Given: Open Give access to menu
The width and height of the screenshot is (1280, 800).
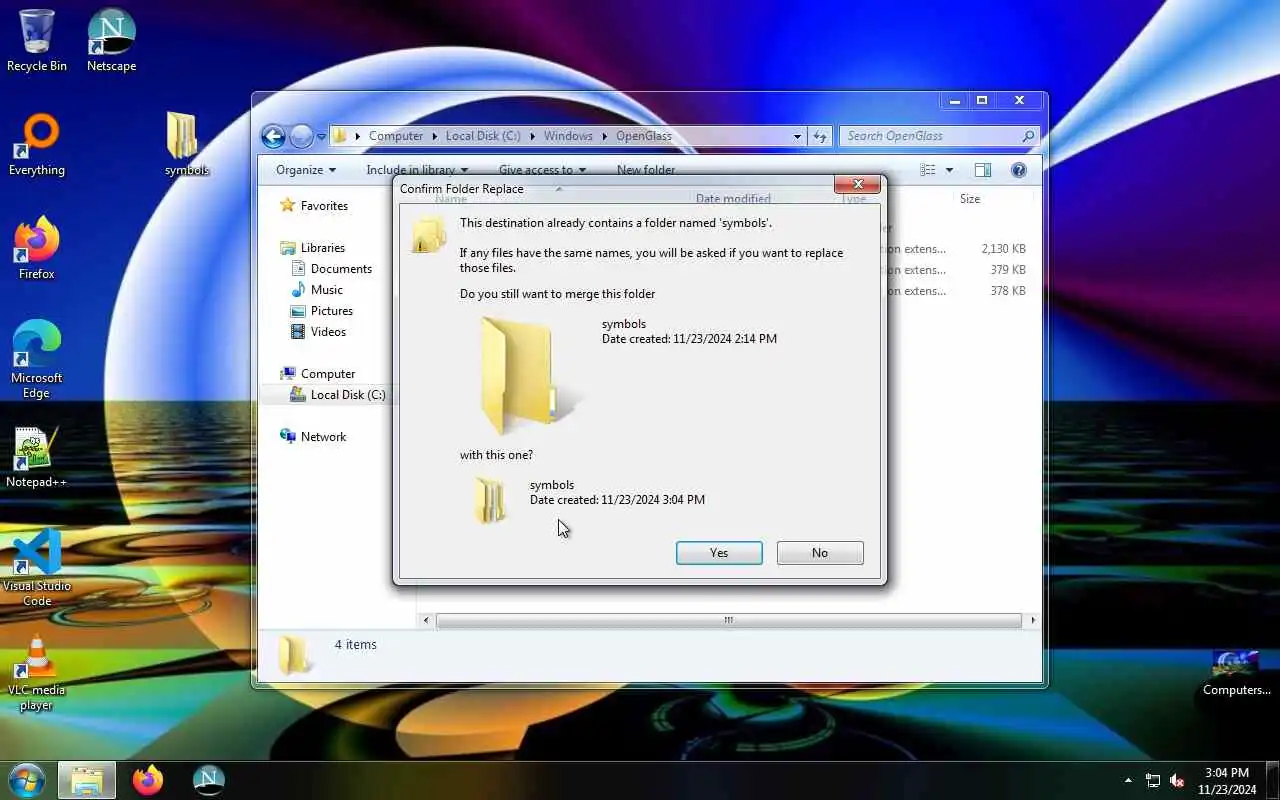Looking at the screenshot, I should 542,170.
